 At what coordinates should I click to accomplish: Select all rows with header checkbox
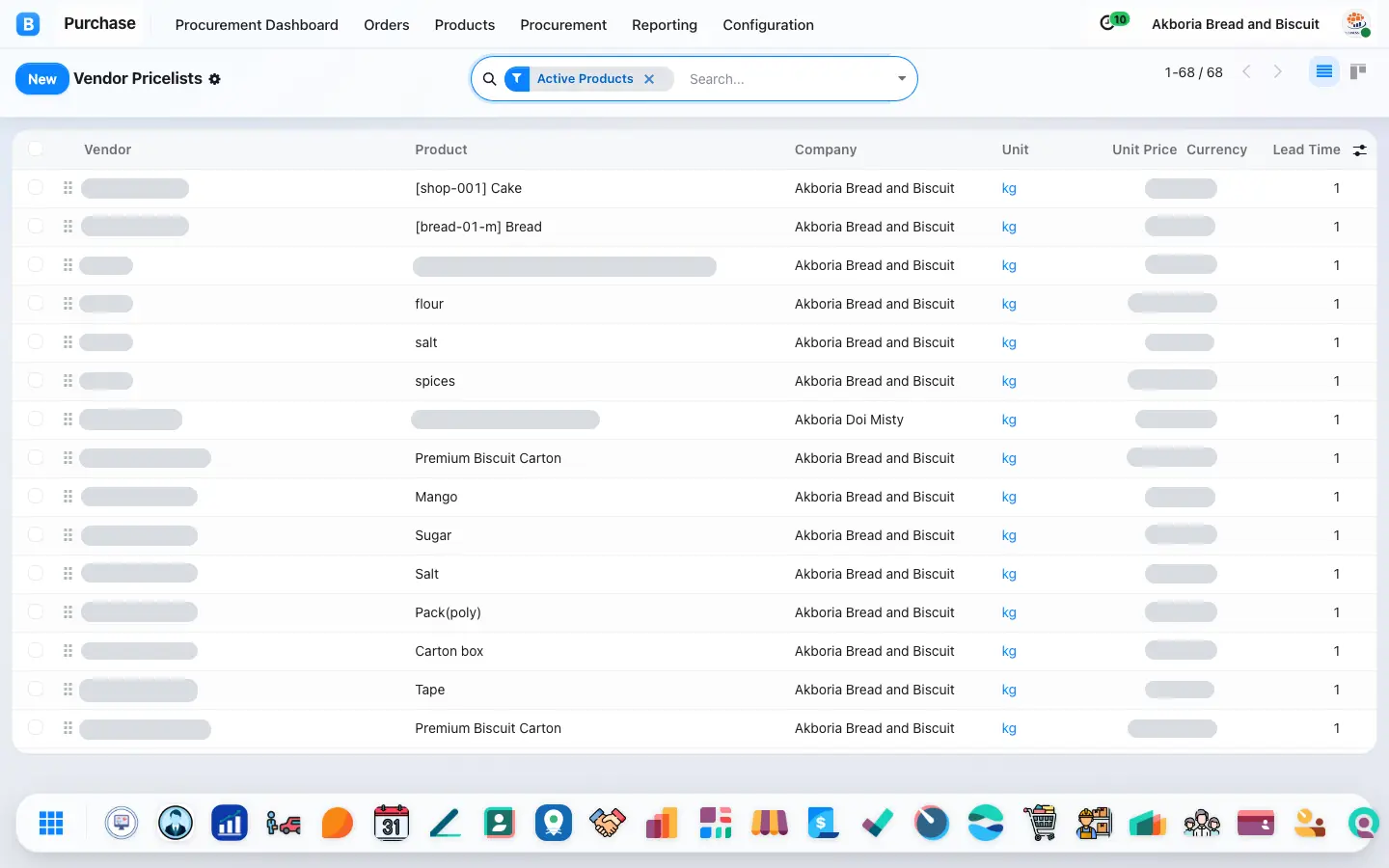36,149
